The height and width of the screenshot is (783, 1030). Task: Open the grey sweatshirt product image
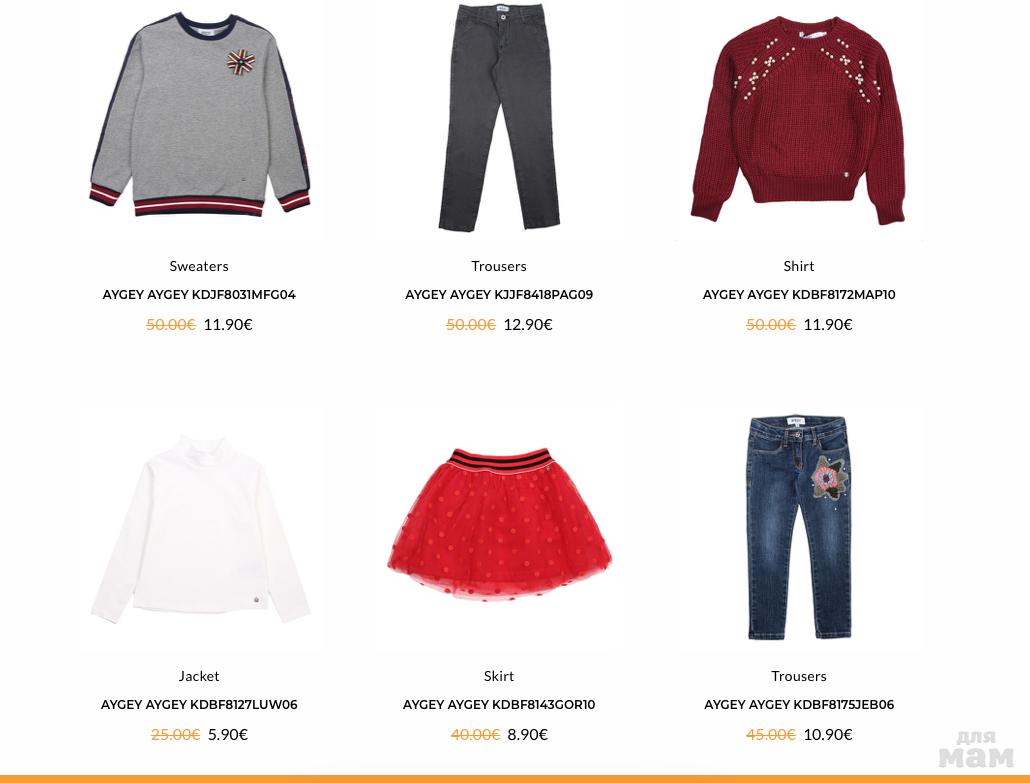[200, 115]
